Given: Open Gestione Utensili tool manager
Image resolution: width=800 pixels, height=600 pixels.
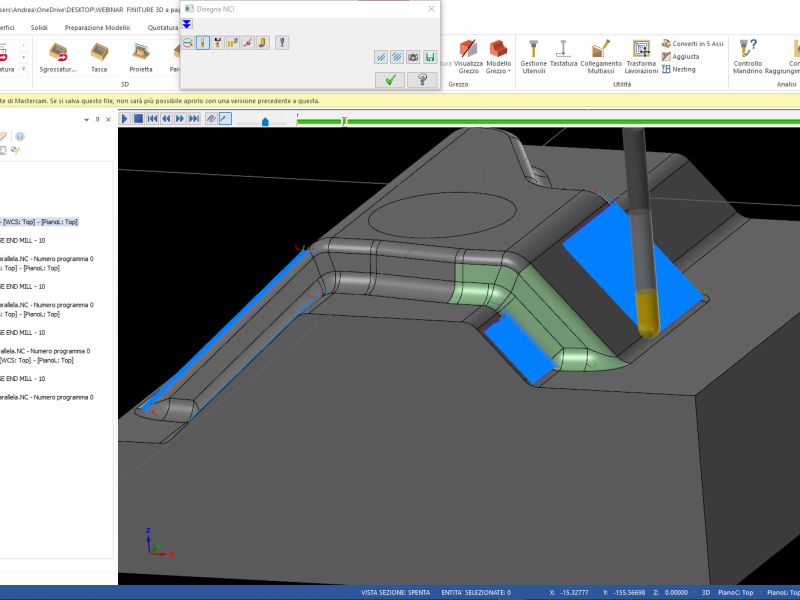Looking at the screenshot, I should (533, 56).
